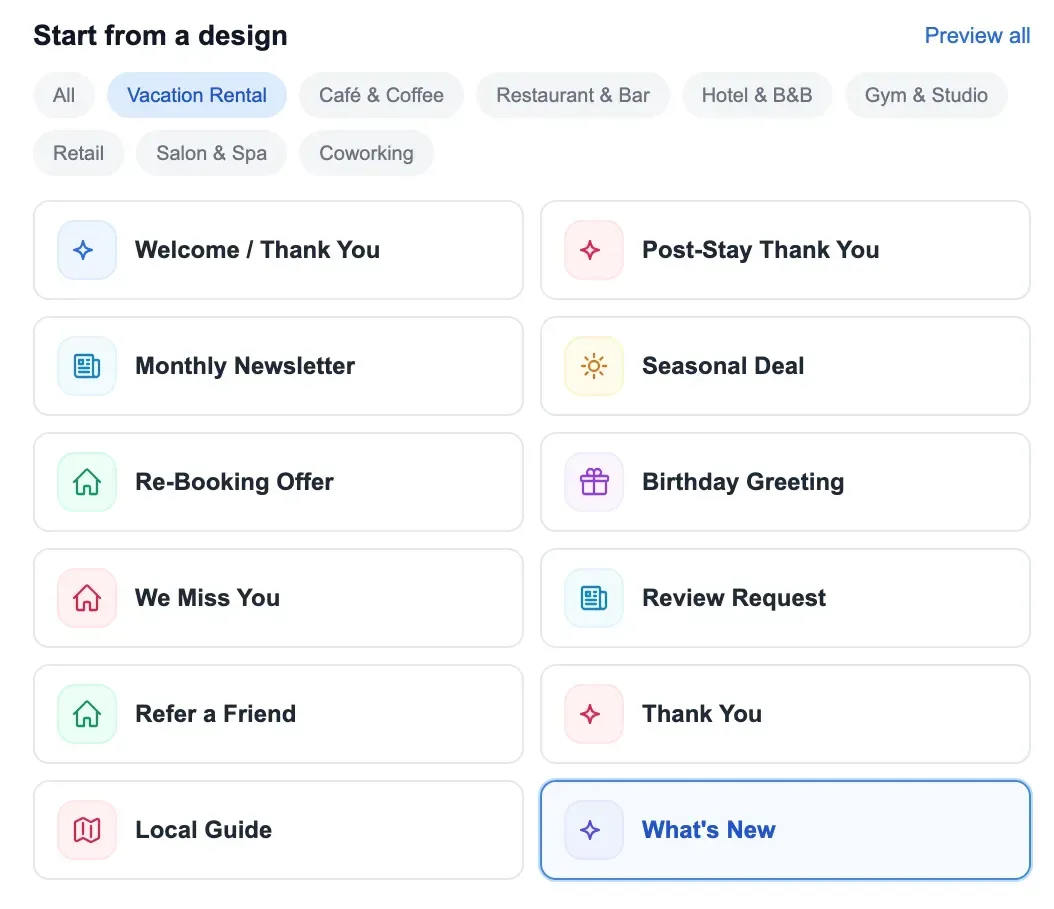Click the sun icon beside Seasonal Deal
1054x909 pixels.
pyautogui.click(x=594, y=366)
